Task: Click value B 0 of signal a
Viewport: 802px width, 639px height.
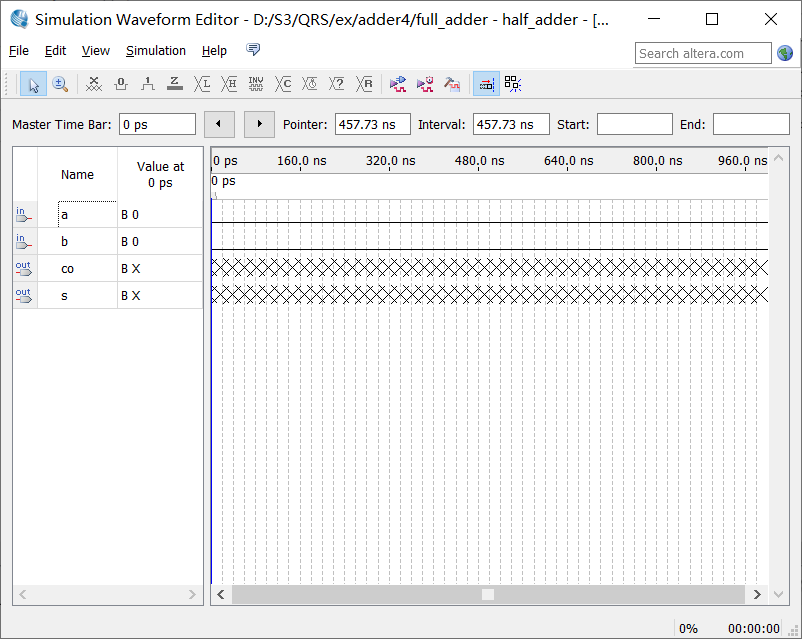Action: [130, 215]
